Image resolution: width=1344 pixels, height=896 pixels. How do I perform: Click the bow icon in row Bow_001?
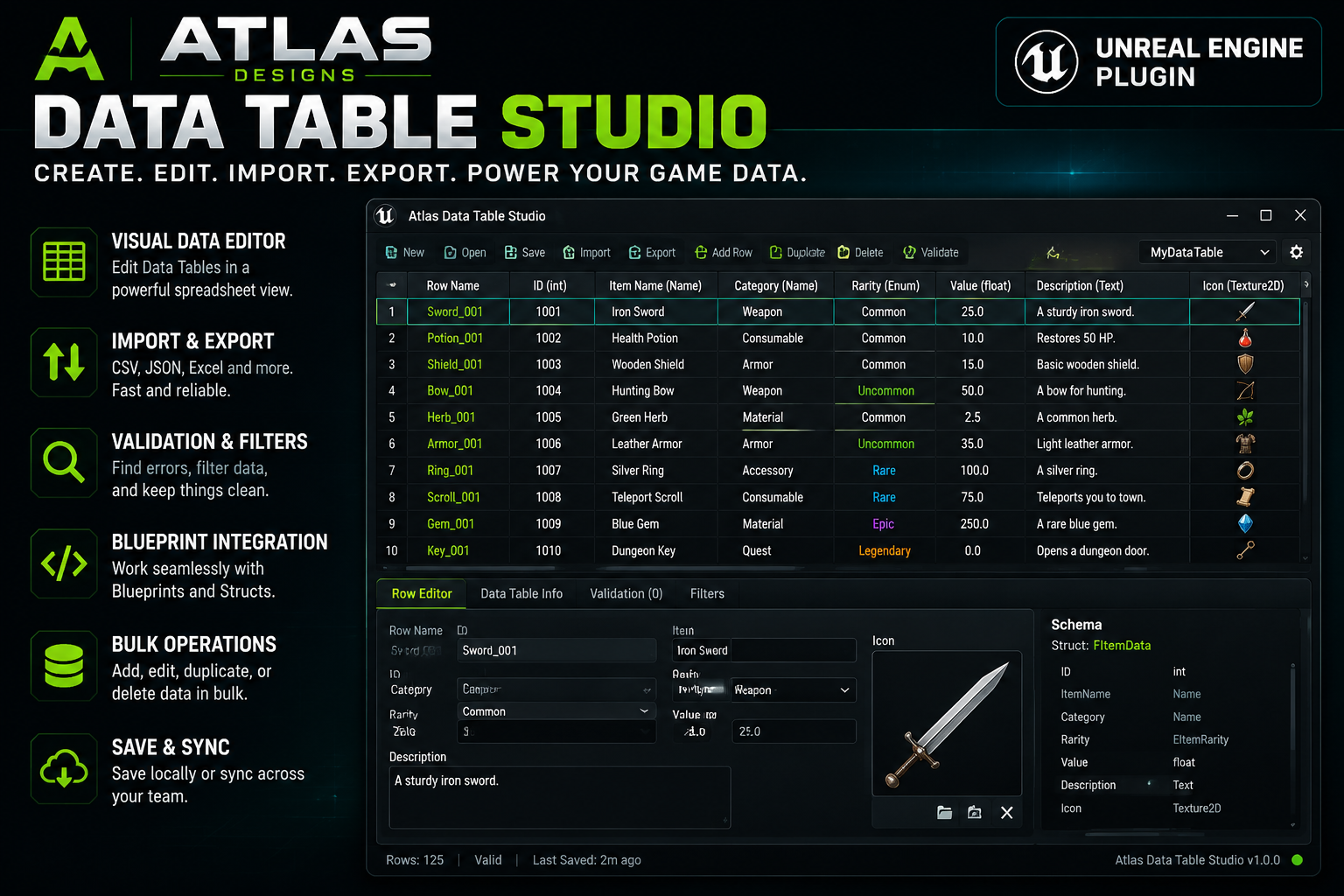tap(1245, 390)
